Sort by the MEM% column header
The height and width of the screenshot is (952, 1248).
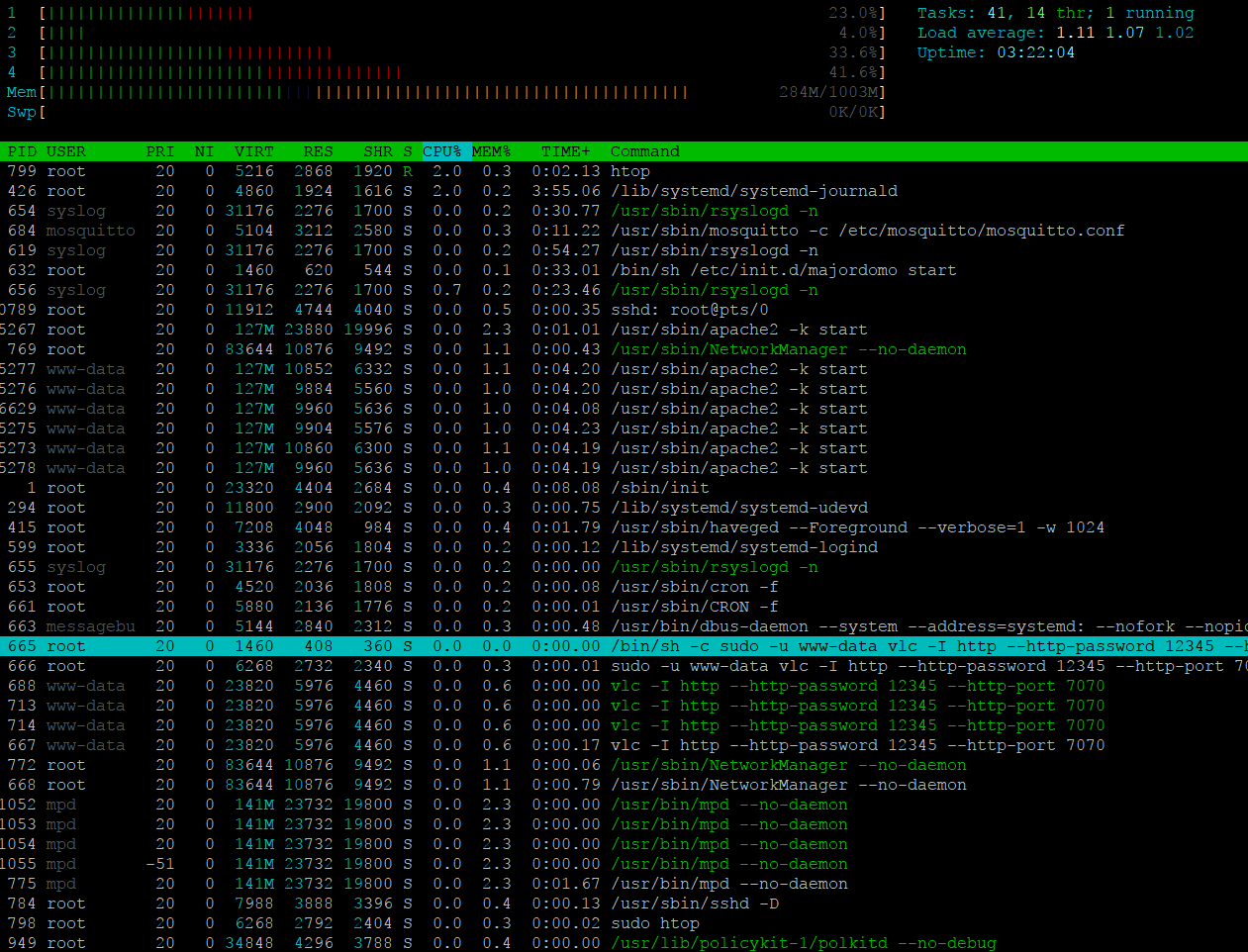coord(491,151)
